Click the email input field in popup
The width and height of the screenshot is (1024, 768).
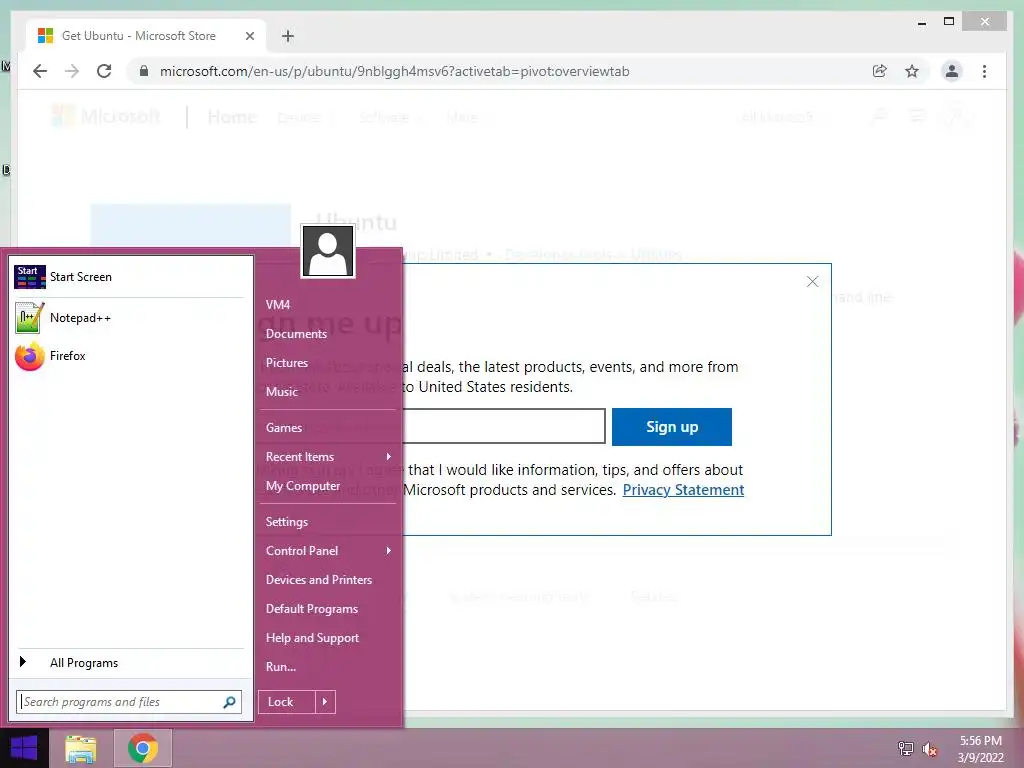pos(504,426)
